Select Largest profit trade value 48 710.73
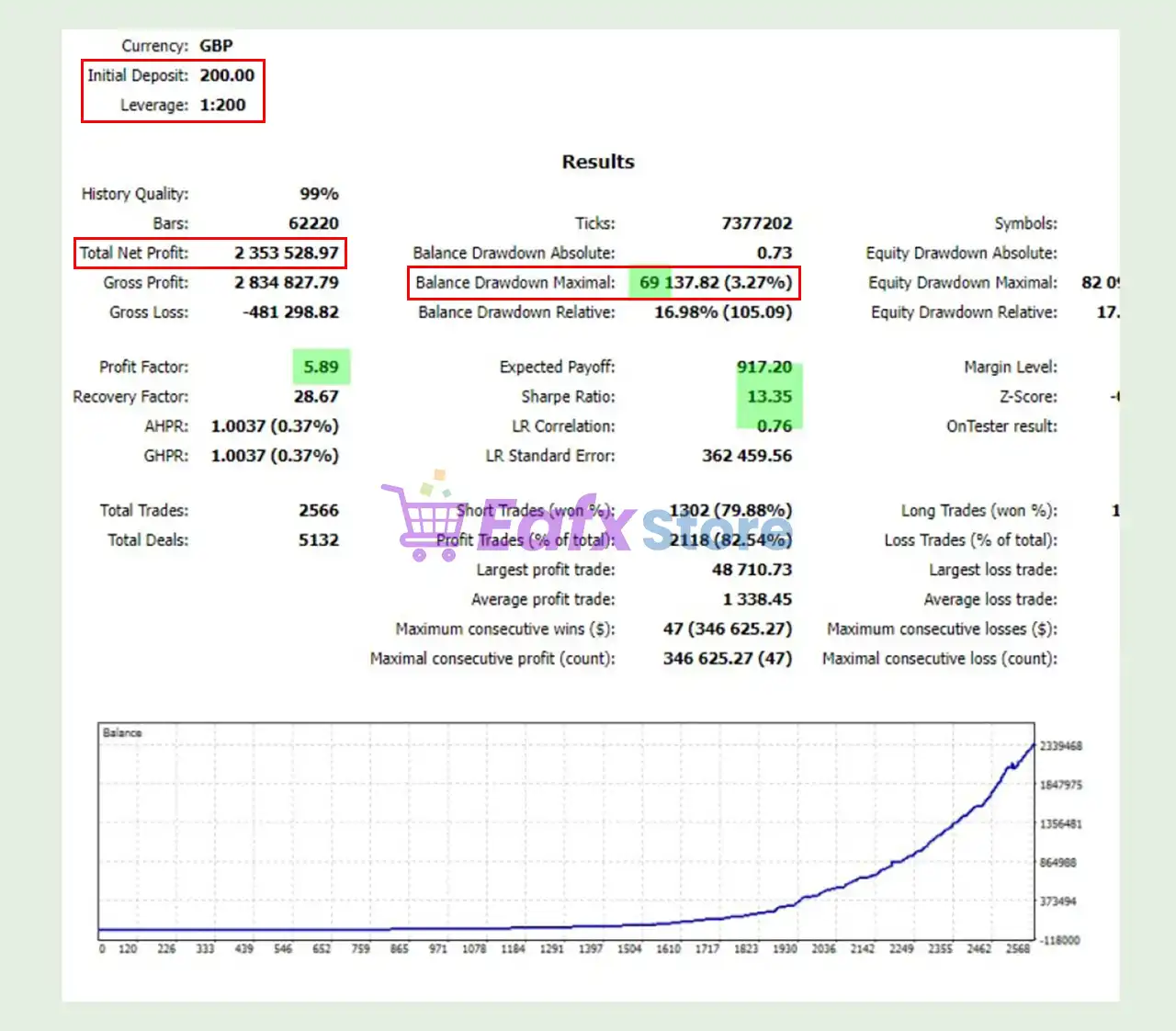1176x1031 pixels. point(752,570)
